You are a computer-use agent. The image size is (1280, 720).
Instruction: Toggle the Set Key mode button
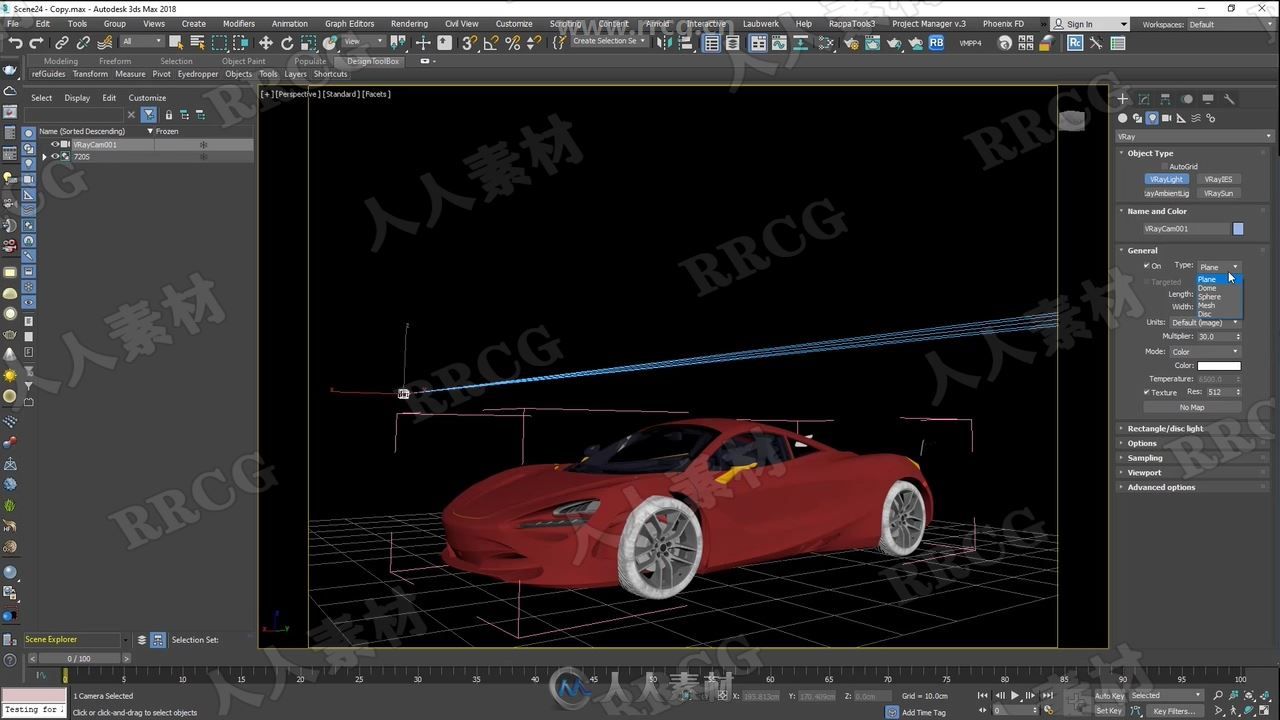(1108, 711)
